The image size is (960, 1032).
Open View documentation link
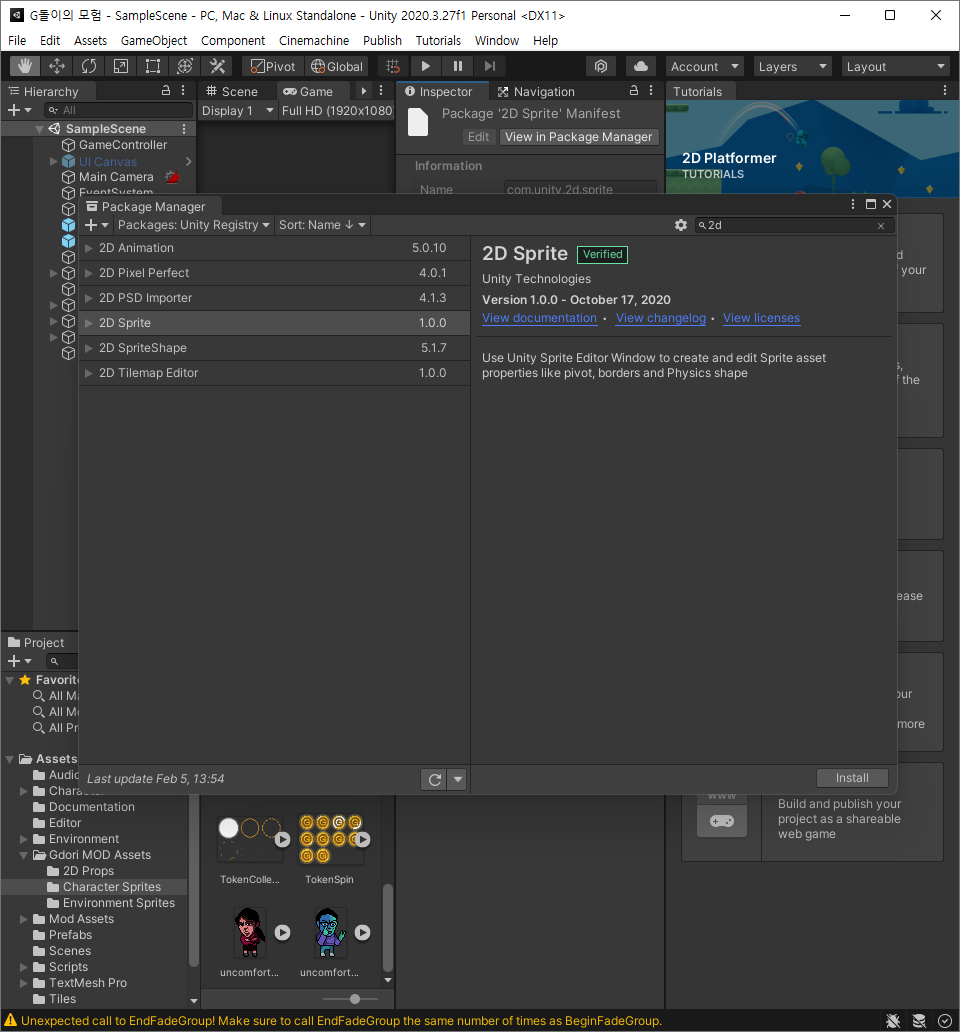point(539,318)
